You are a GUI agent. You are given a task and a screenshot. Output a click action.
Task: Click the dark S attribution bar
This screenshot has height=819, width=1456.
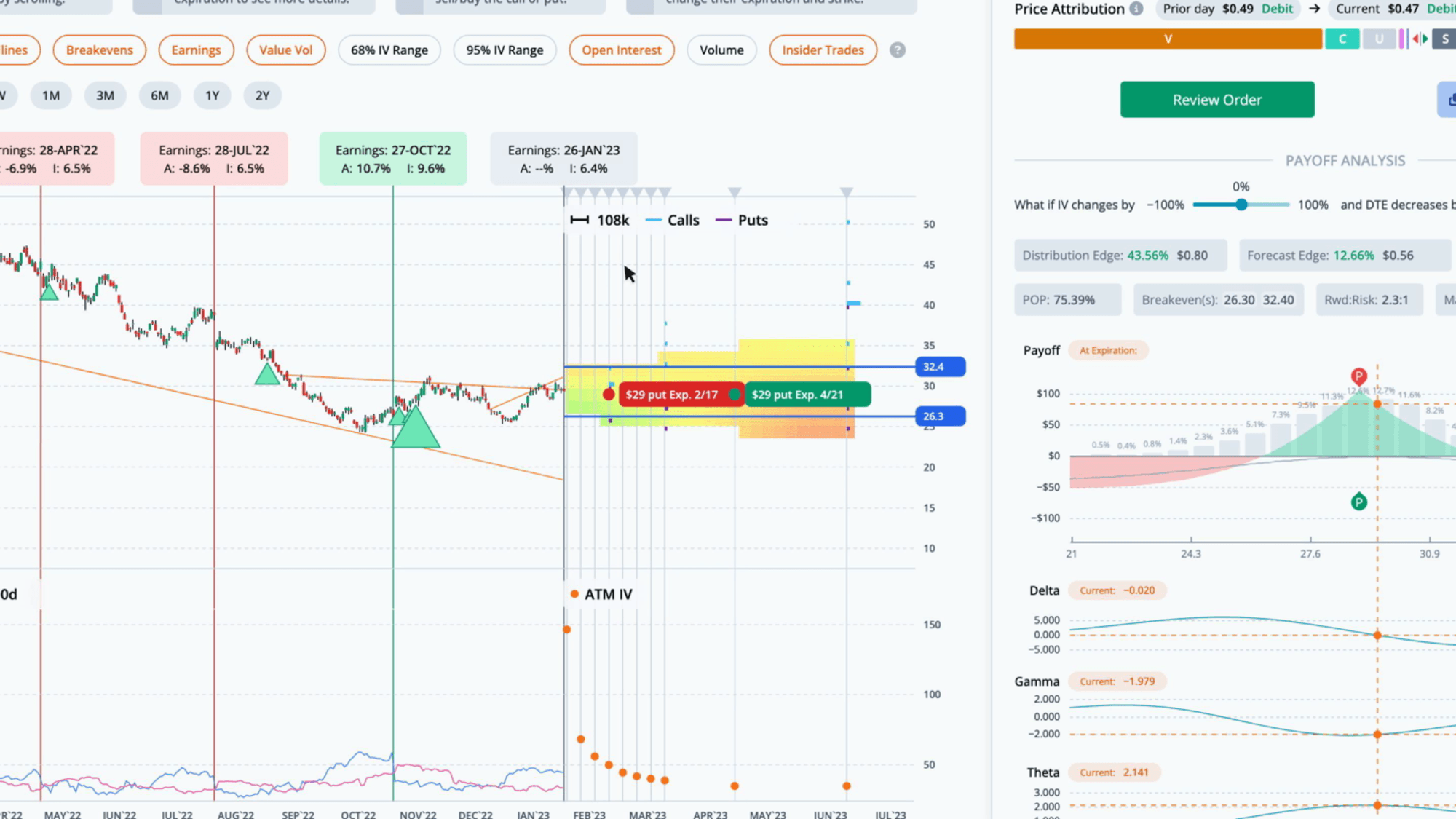point(1445,39)
